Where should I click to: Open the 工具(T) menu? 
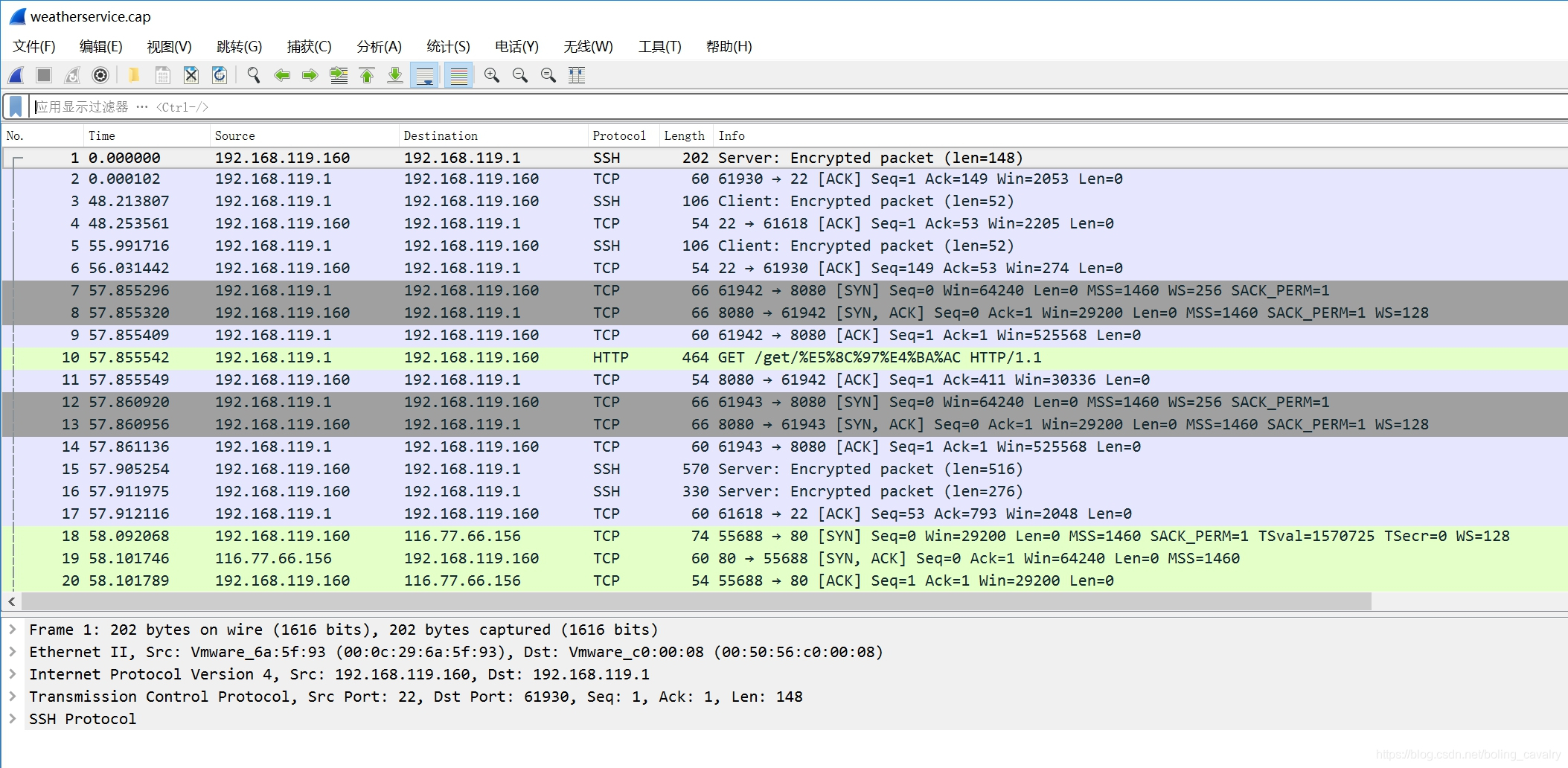[x=660, y=46]
